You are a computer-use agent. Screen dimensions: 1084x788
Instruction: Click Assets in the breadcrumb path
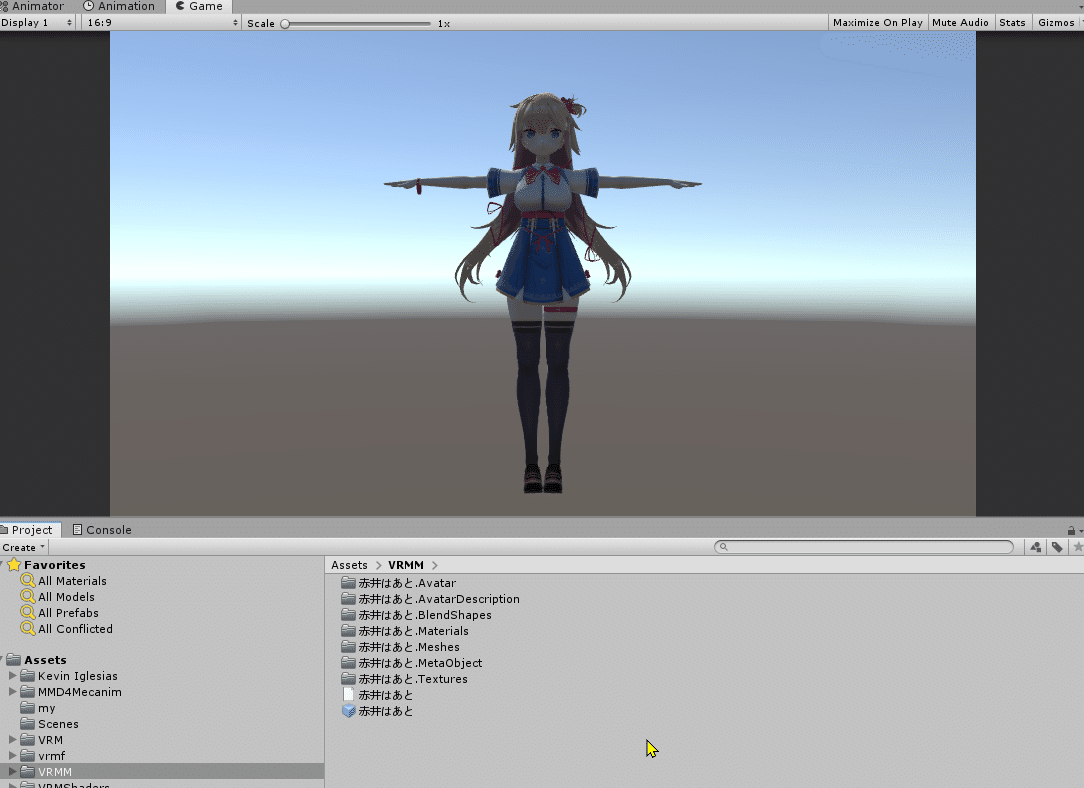point(349,565)
